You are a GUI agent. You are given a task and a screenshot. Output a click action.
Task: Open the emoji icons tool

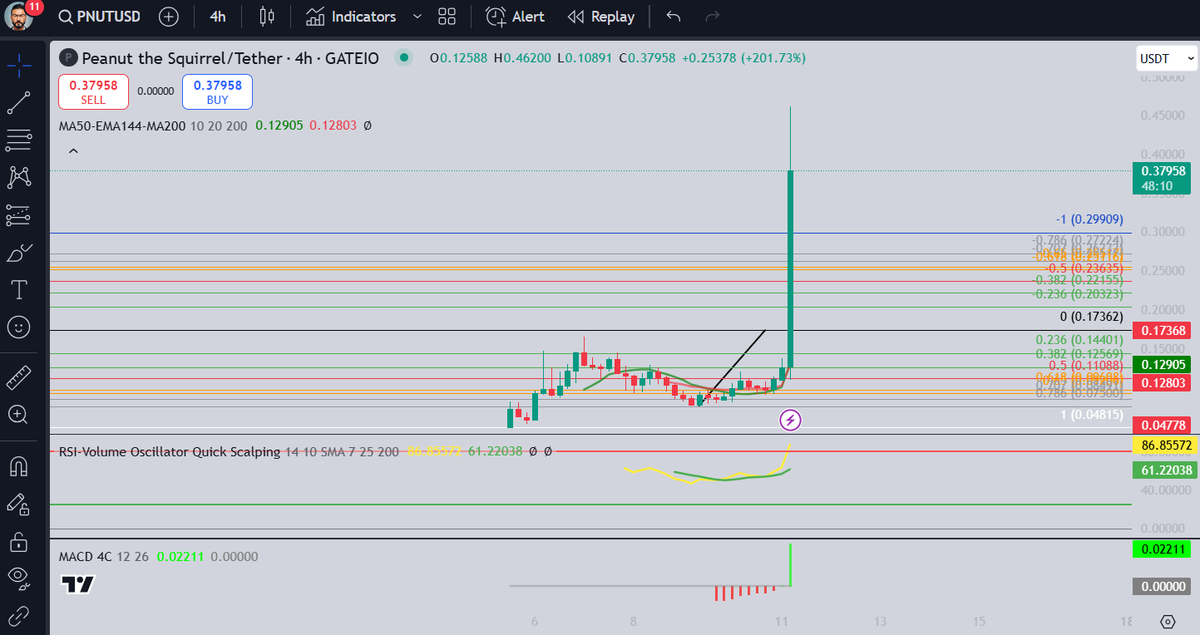(x=20, y=327)
